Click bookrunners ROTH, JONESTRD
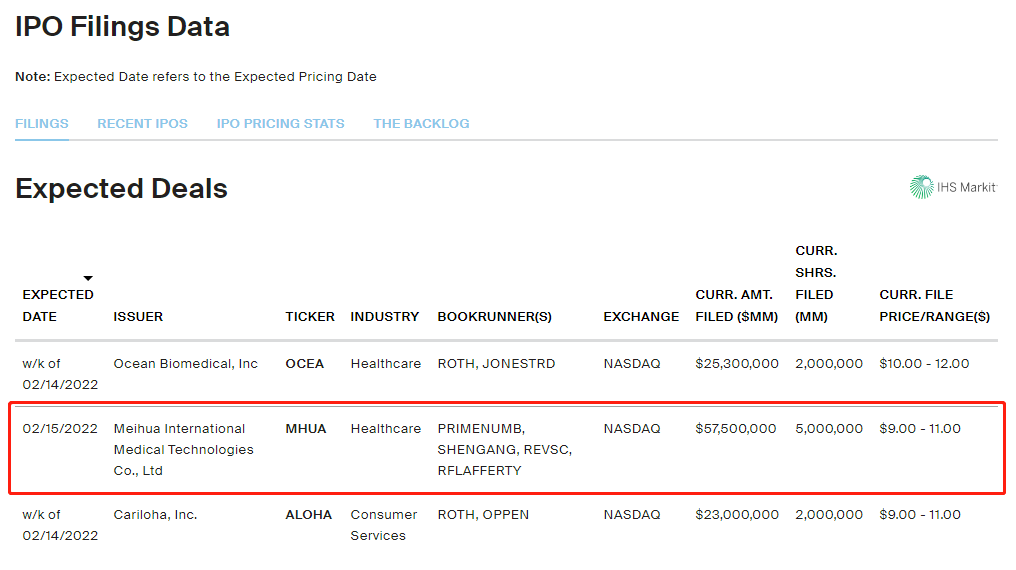 496,364
